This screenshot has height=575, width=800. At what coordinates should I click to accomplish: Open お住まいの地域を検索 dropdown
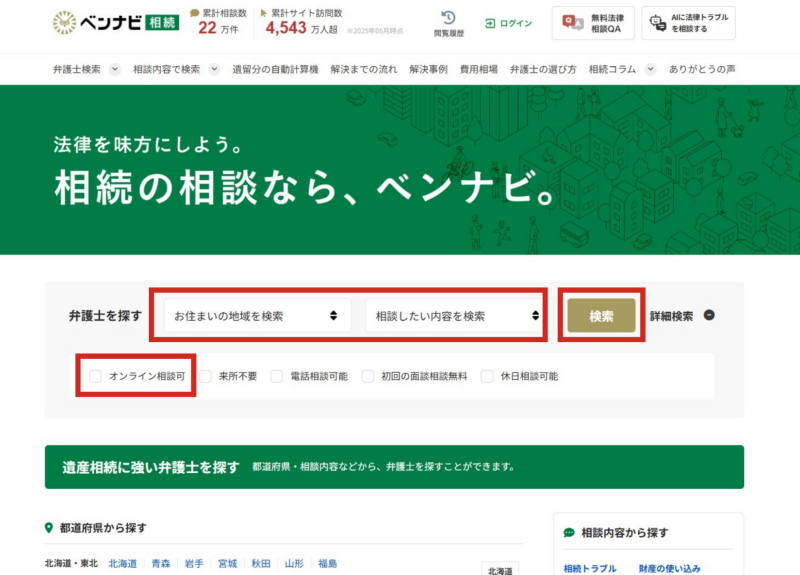[x=257, y=316]
